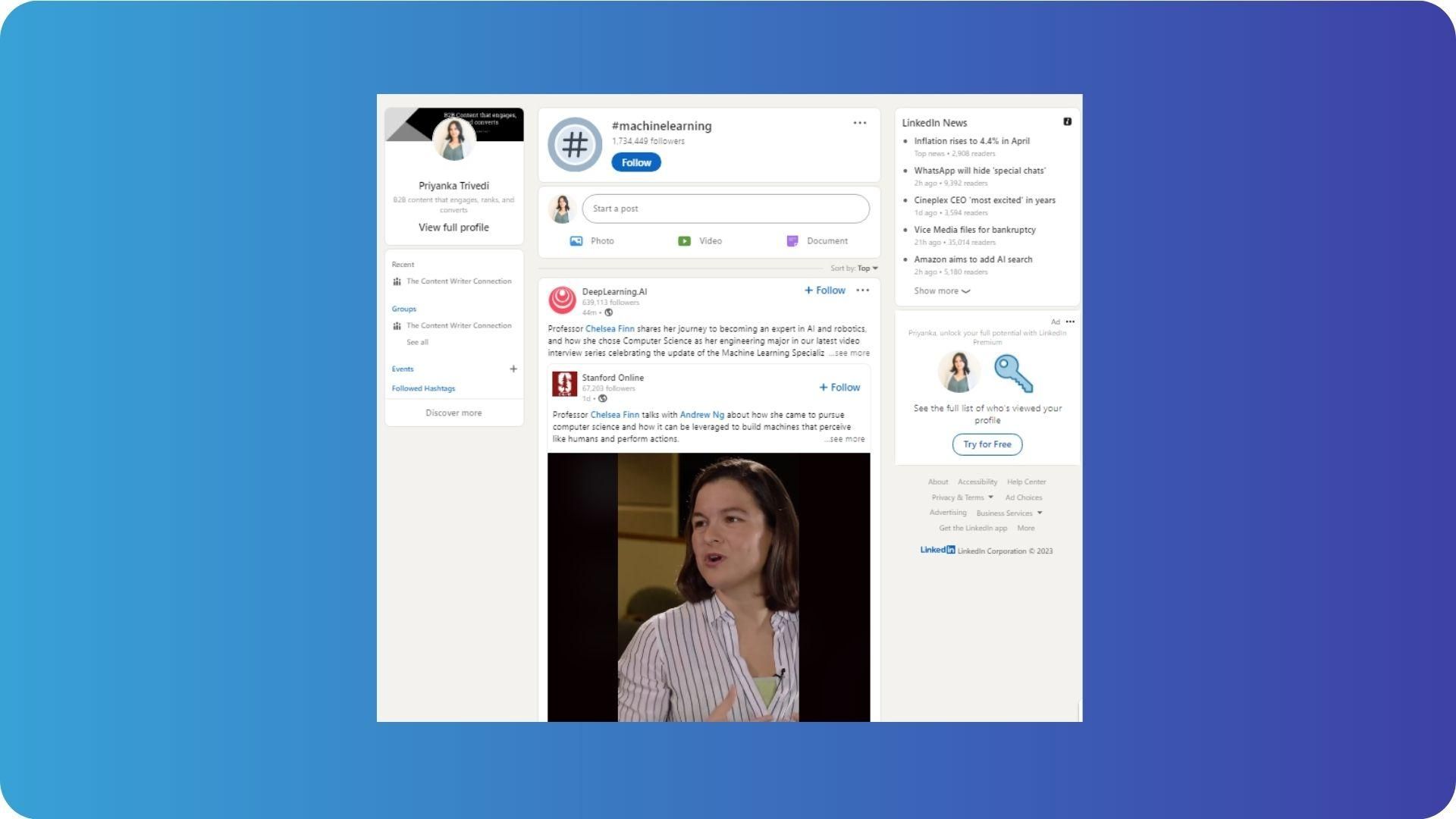1456x819 pixels.
Task: Follow DeepLearning.AI
Action: click(x=825, y=290)
